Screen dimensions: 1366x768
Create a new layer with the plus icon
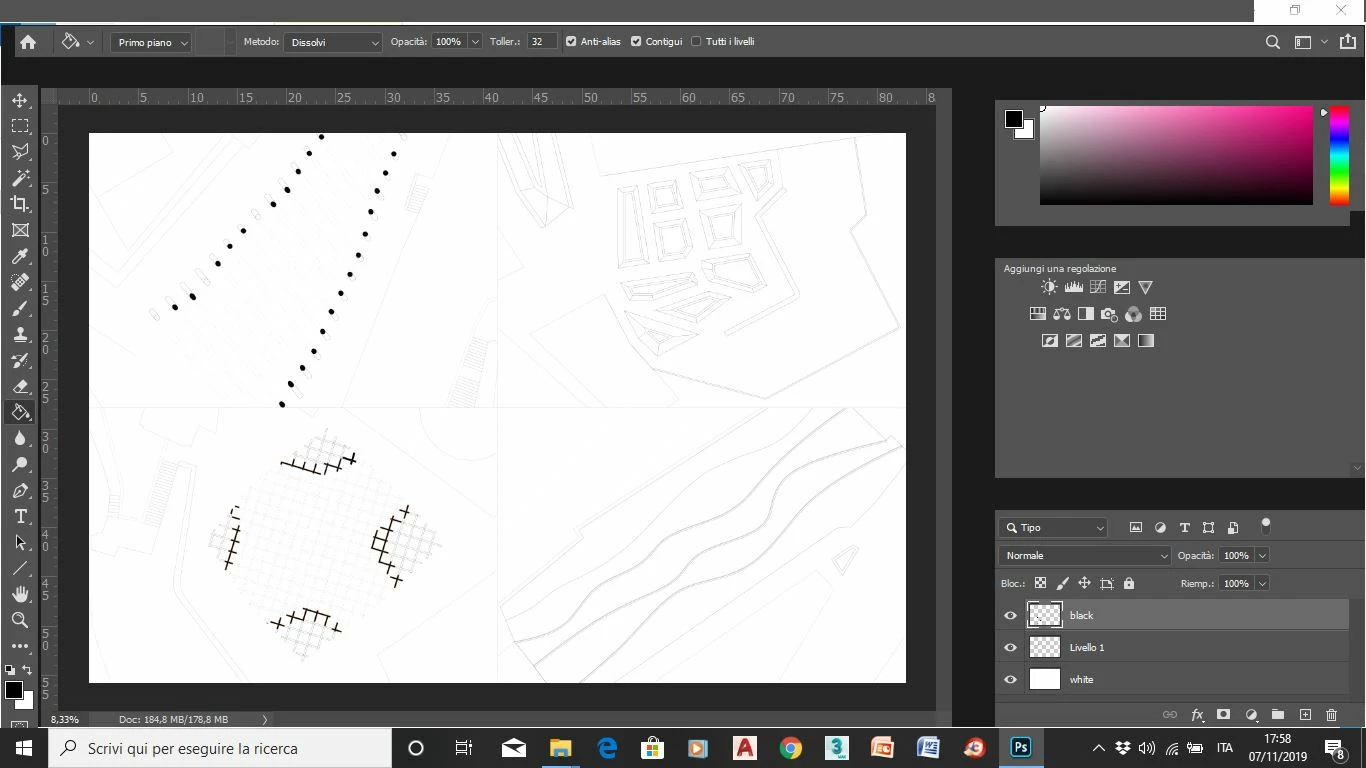[x=1305, y=715]
